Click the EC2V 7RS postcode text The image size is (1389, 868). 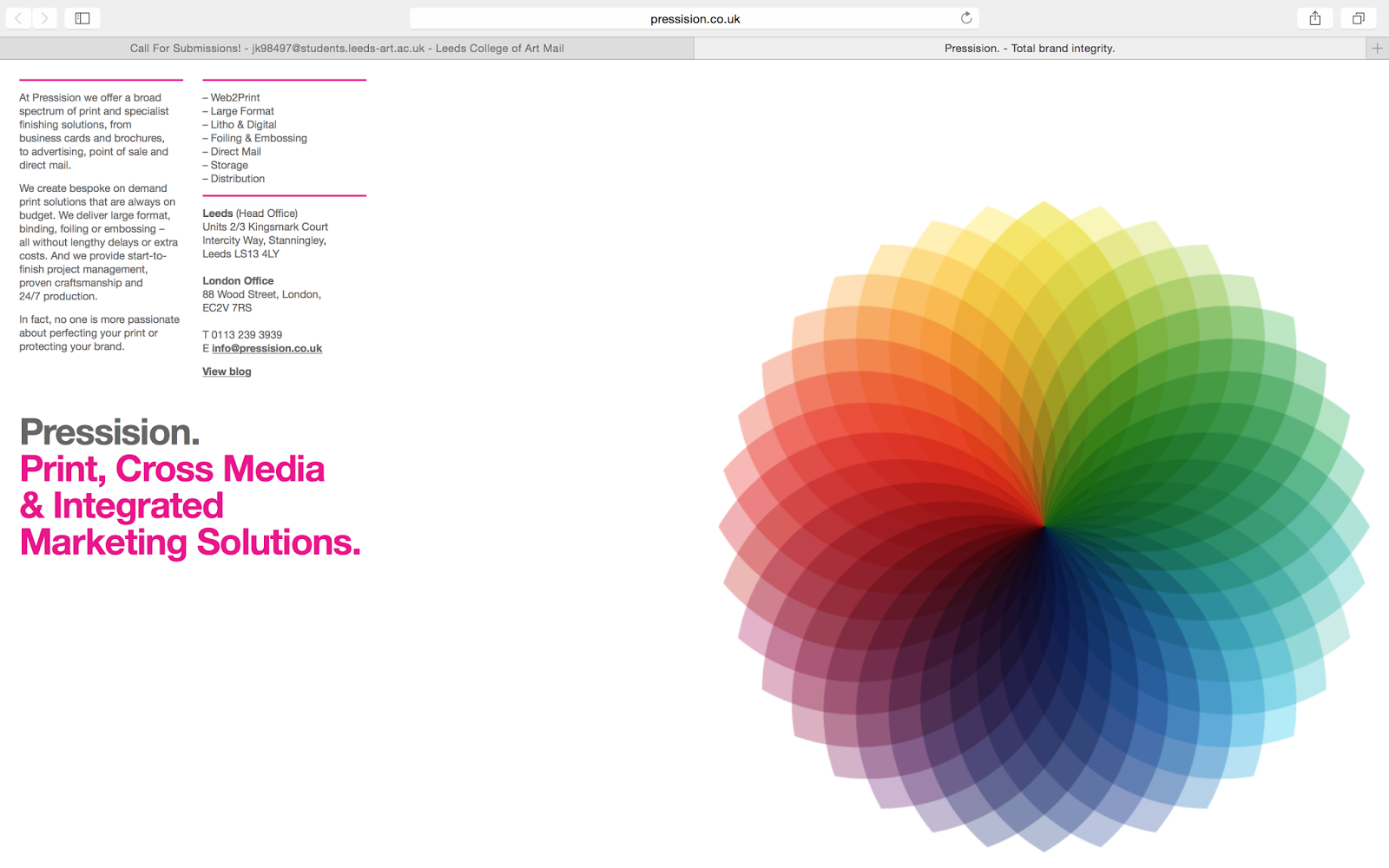(x=227, y=307)
